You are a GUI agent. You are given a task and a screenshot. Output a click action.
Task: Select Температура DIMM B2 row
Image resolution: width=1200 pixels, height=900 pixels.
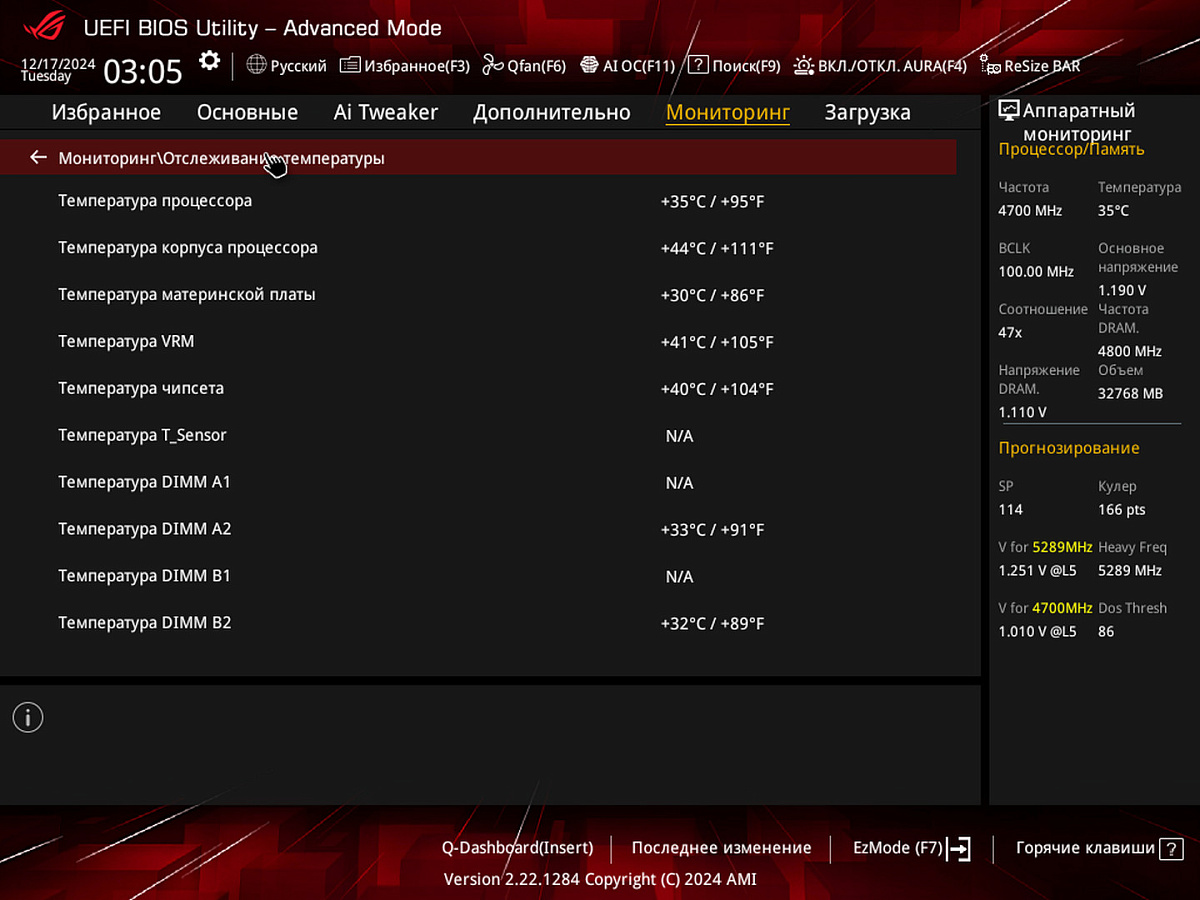point(478,624)
